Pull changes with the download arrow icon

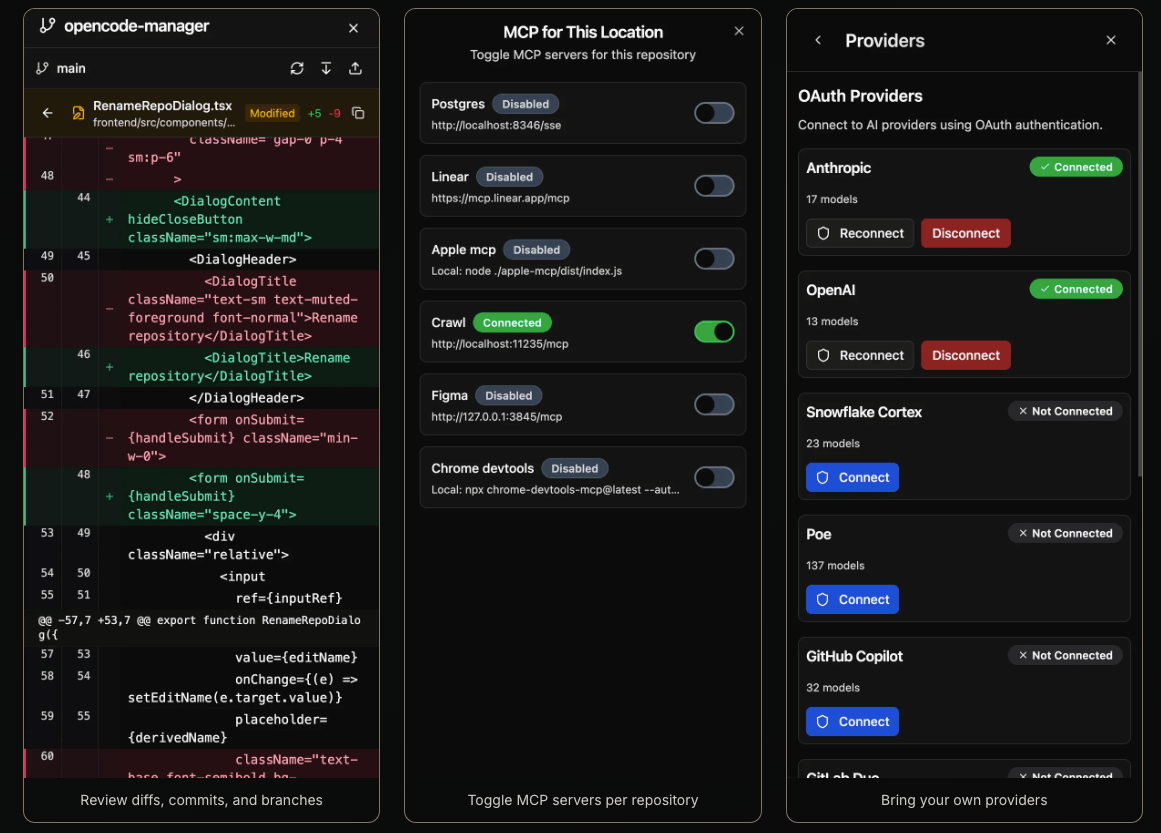point(326,68)
